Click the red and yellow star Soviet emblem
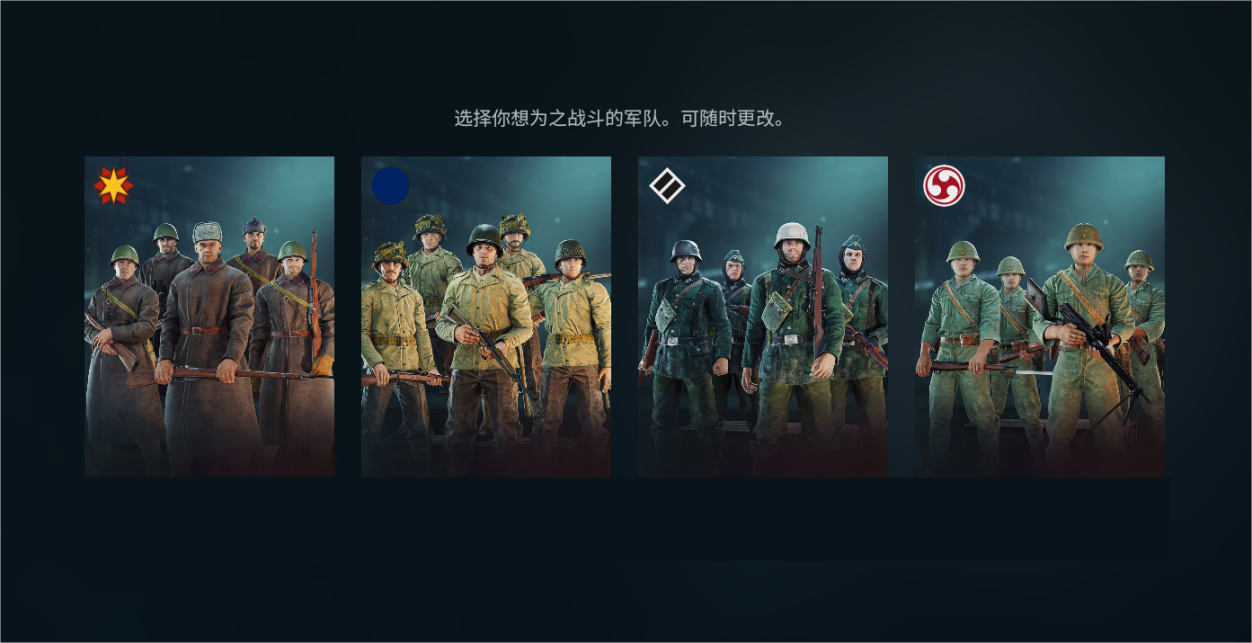 (x=113, y=186)
